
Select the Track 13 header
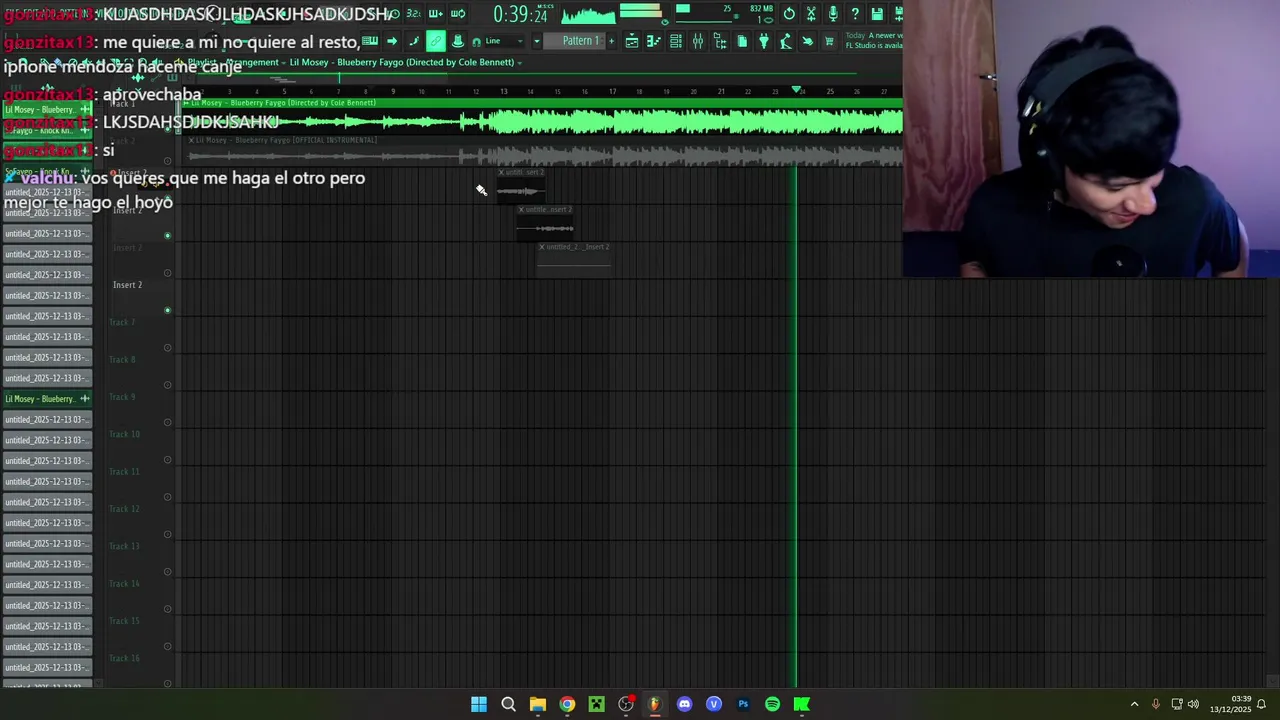click(138, 558)
